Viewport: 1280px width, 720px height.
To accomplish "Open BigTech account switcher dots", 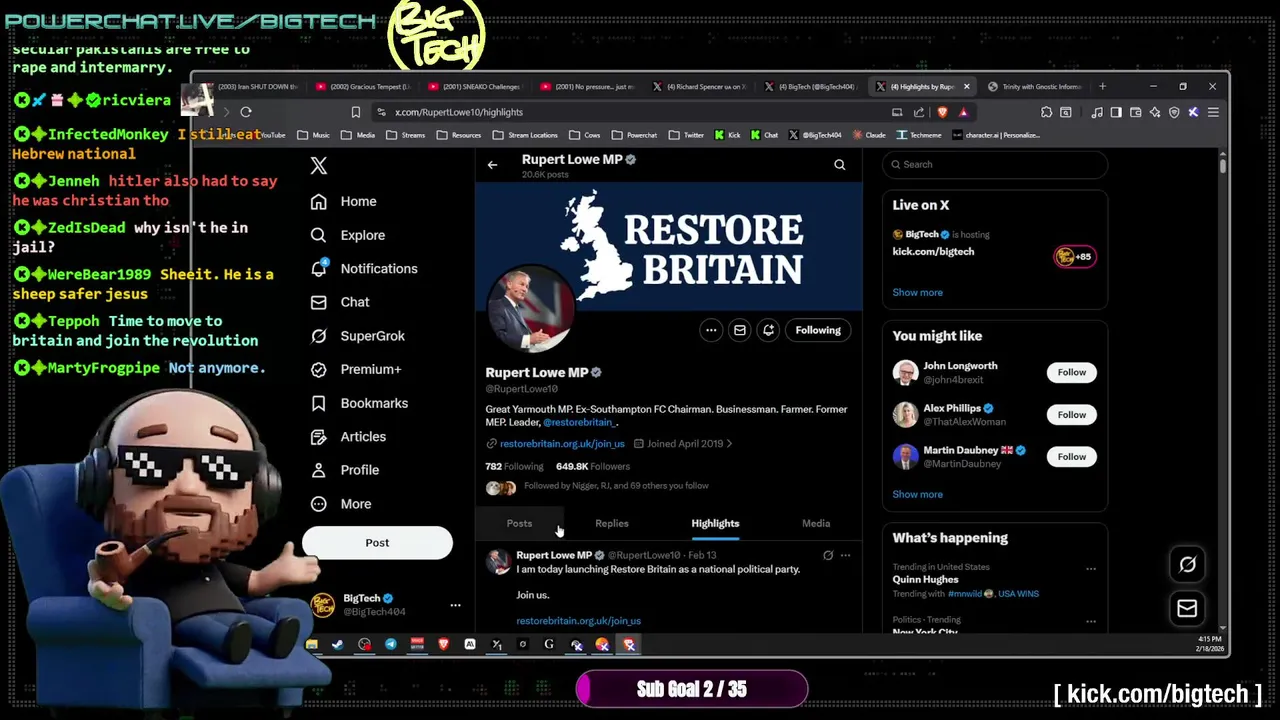I will click(x=455, y=605).
